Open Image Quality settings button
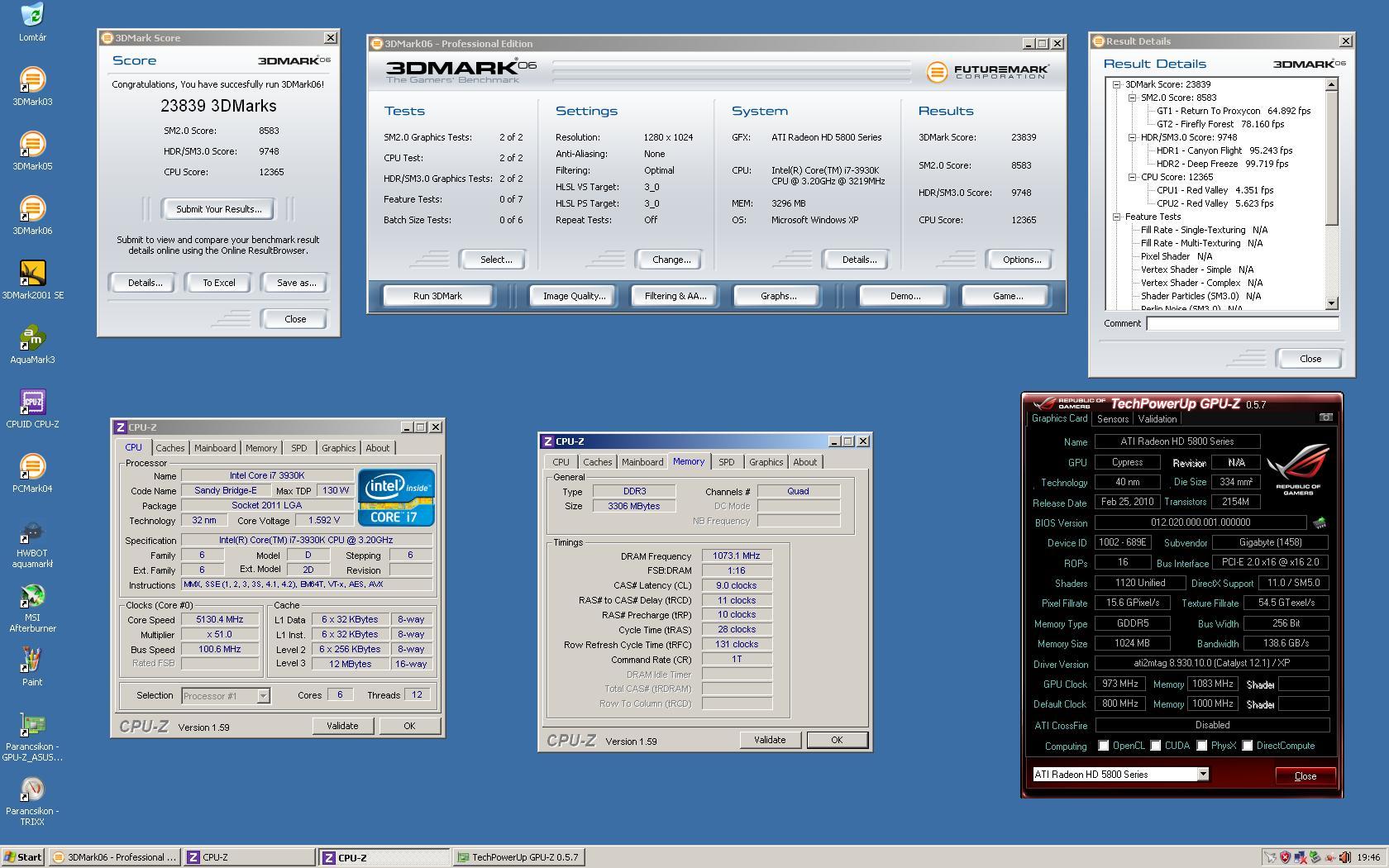The height and width of the screenshot is (868, 1389). point(574,296)
